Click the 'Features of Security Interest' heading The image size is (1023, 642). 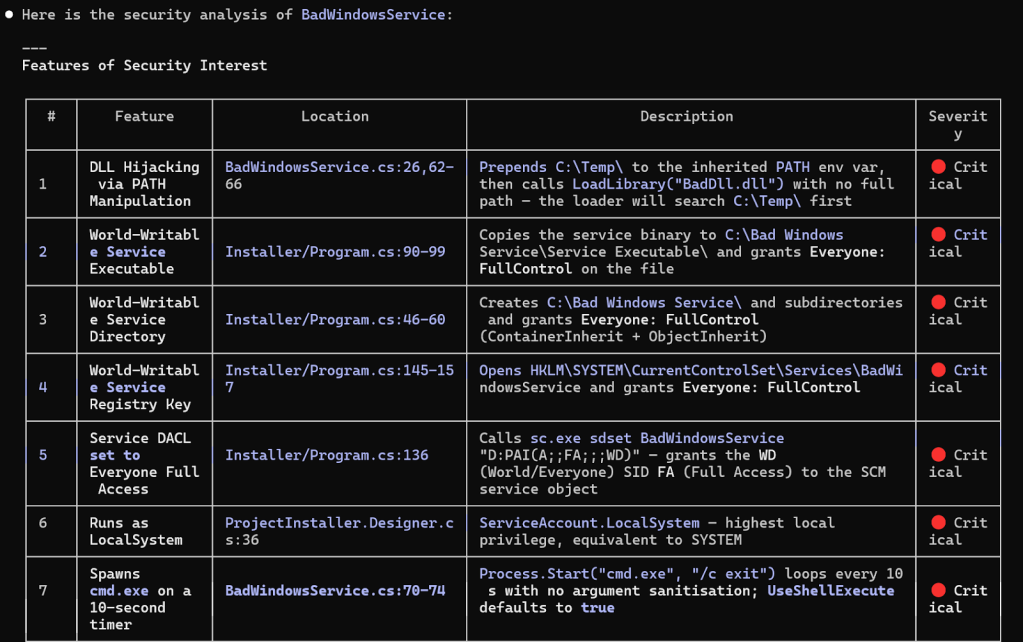point(144,65)
